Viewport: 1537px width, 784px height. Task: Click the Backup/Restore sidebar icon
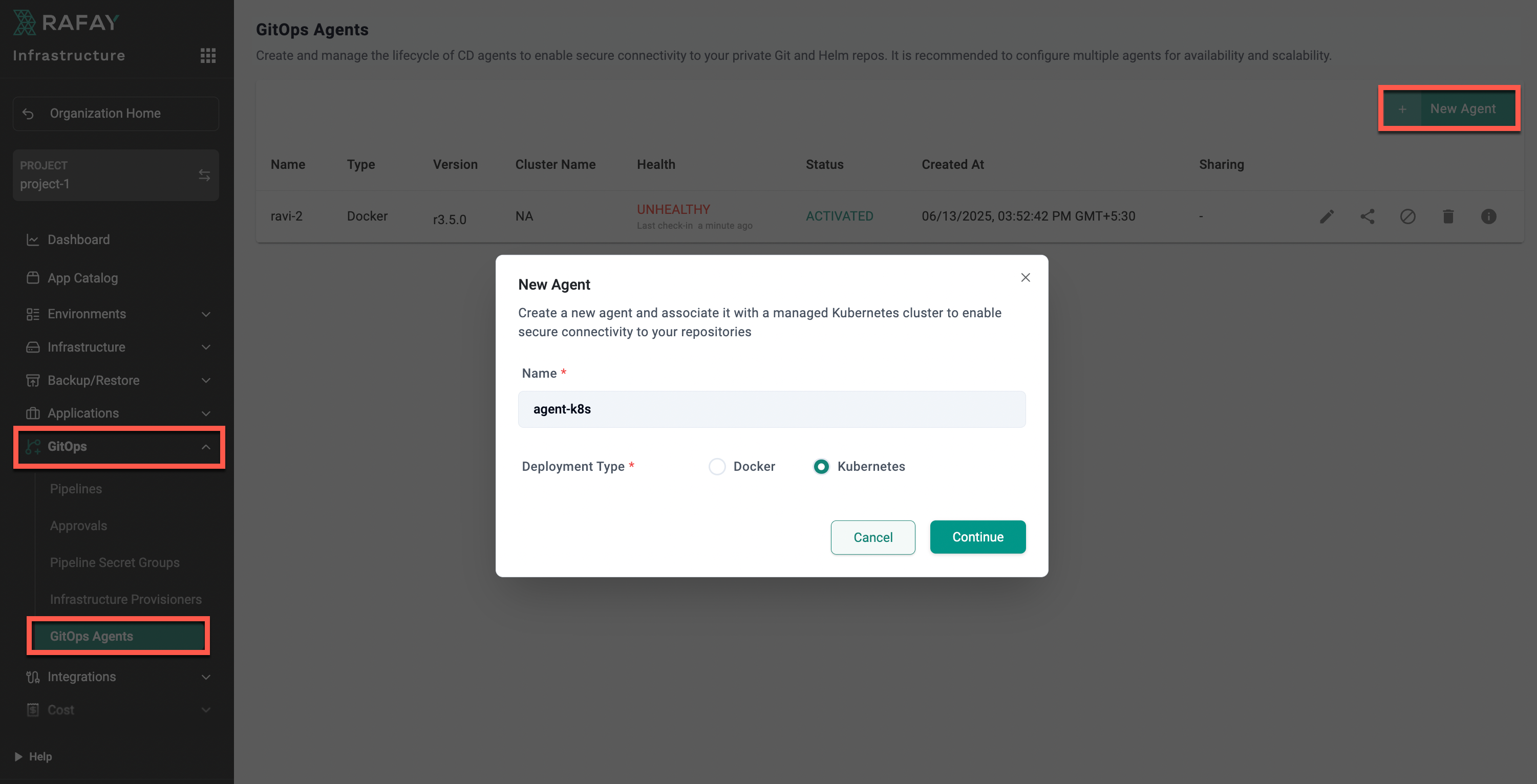coord(33,380)
